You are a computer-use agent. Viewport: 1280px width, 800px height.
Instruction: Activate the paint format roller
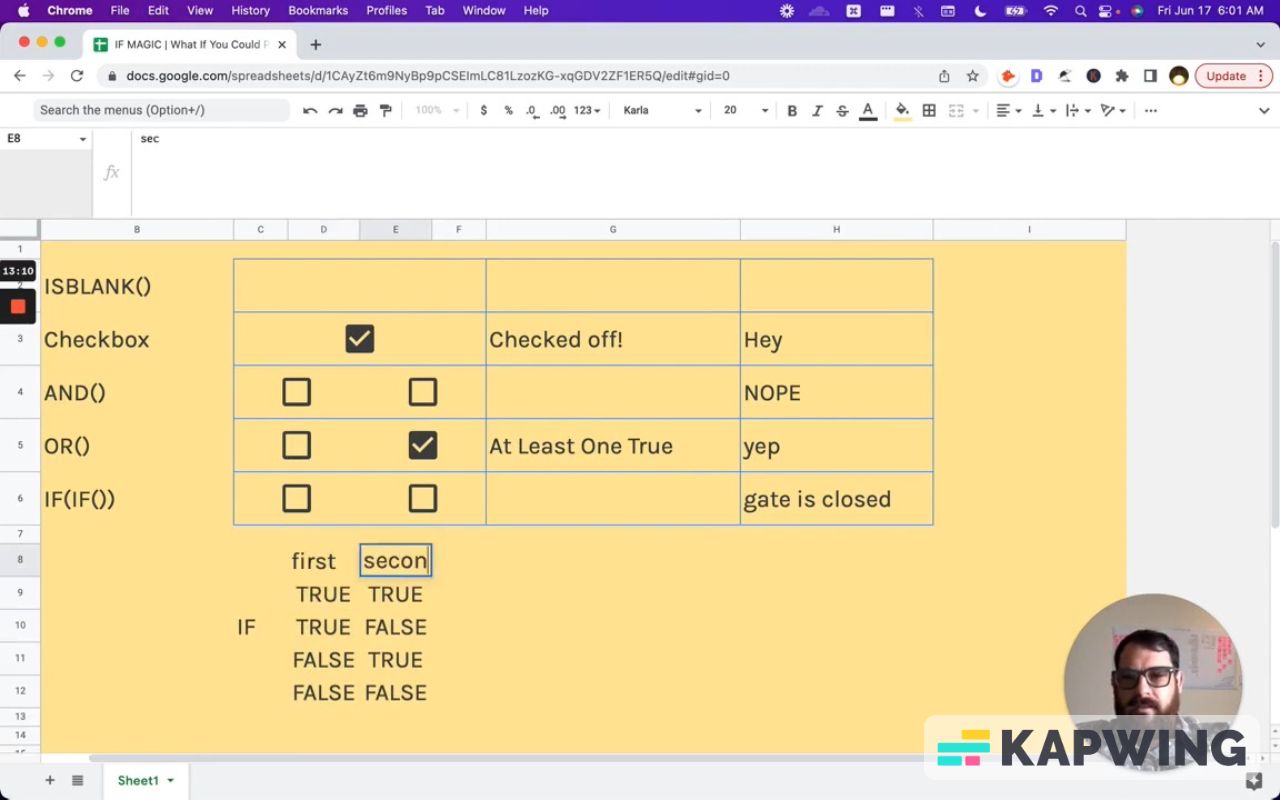[386, 110]
